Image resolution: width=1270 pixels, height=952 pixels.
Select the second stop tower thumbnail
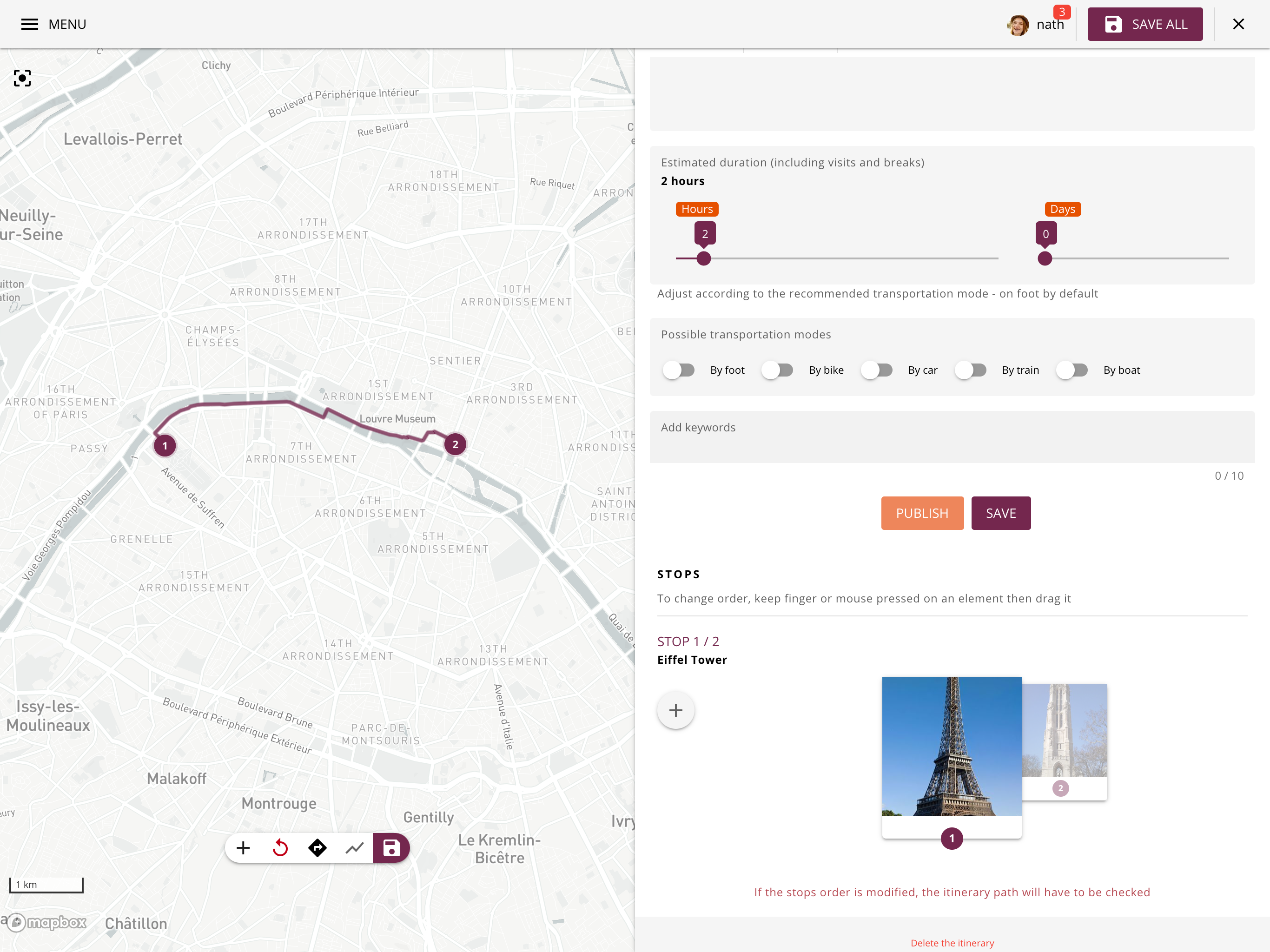coord(1065,730)
